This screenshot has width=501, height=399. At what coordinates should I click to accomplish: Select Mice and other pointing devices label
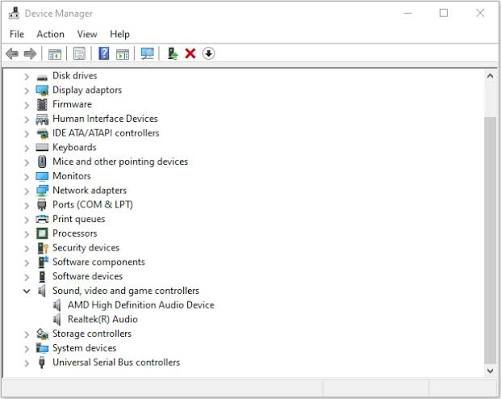coord(120,162)
